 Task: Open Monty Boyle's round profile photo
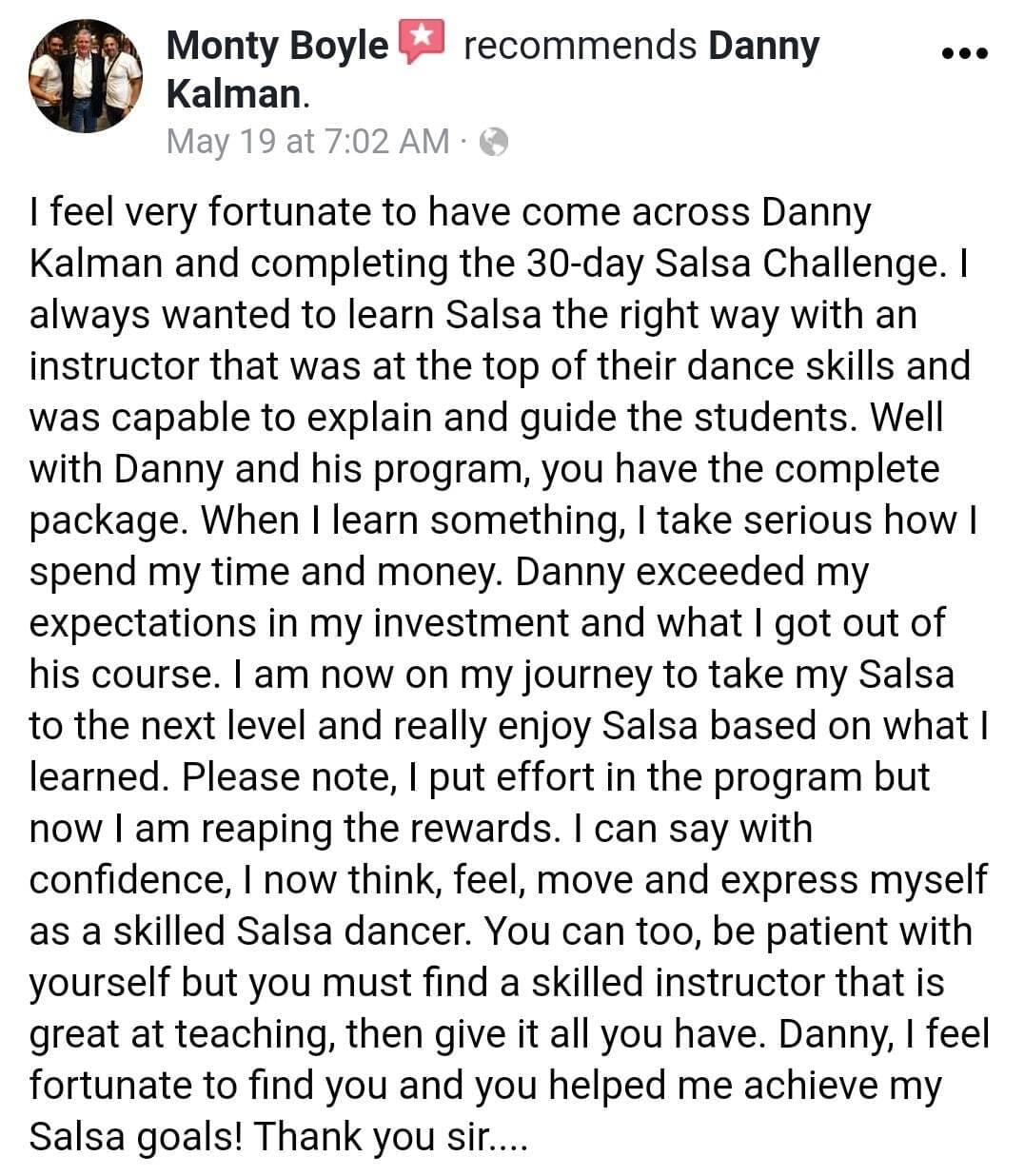pos(86,76)
